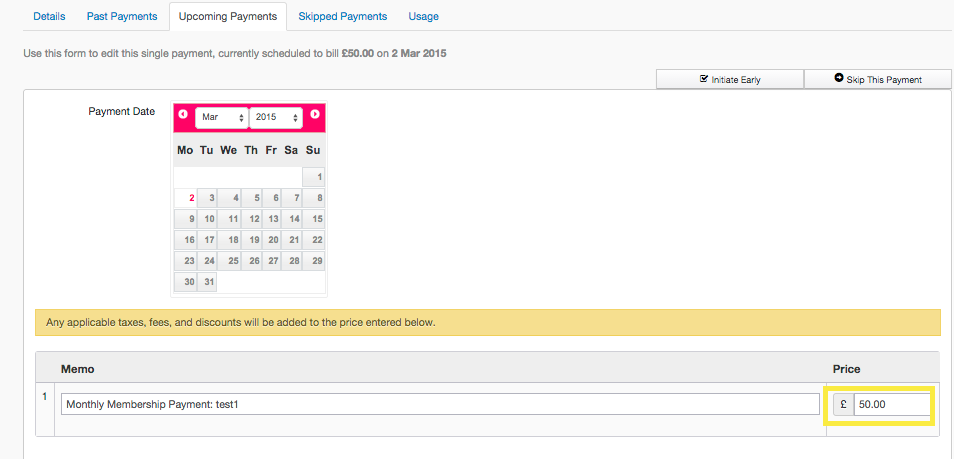
Task: Click the Skip This Payment button
Action: pyautogui.click(x=877, y=79)
